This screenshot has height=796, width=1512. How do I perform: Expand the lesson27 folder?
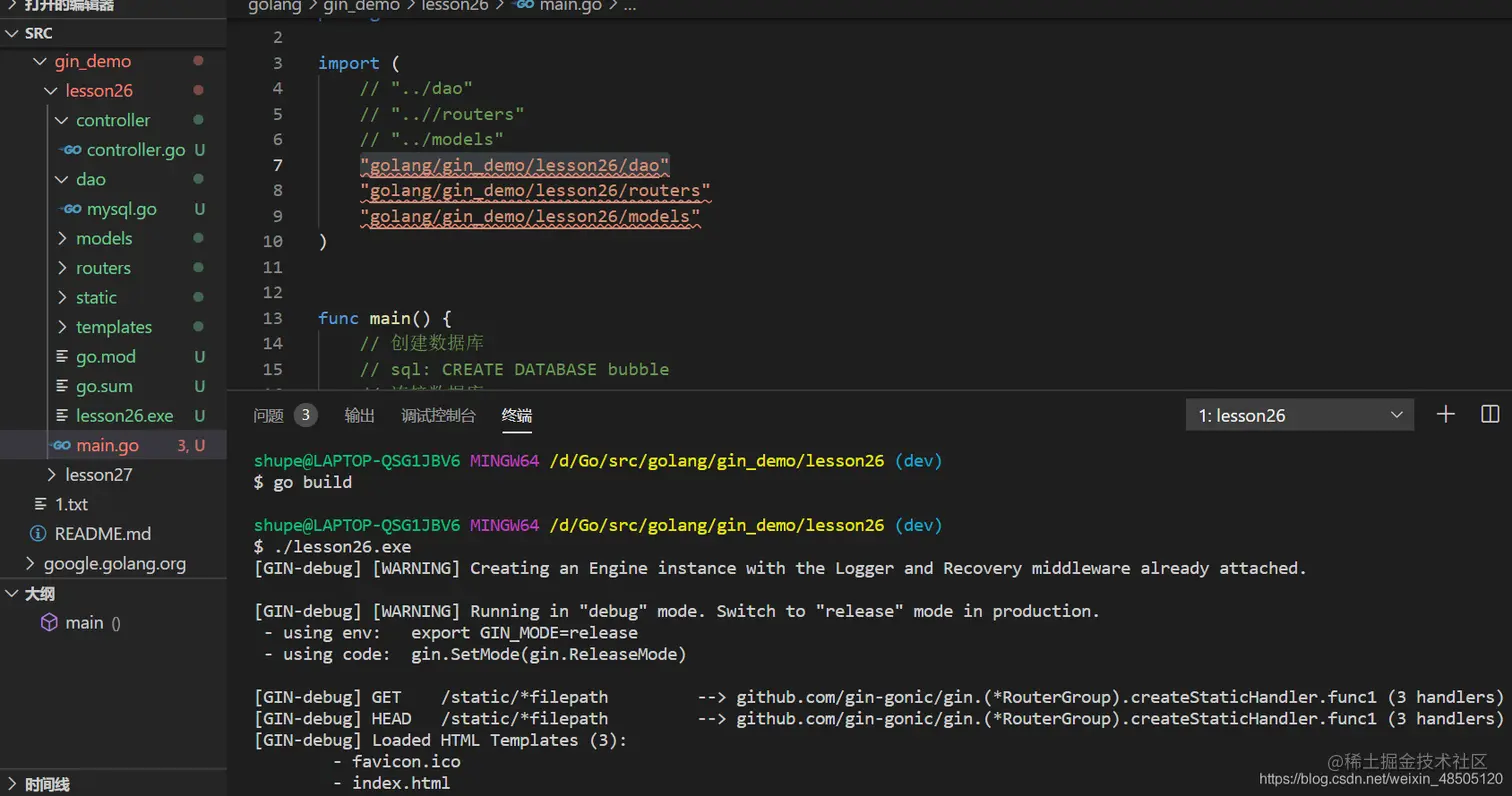pos(51,475)
